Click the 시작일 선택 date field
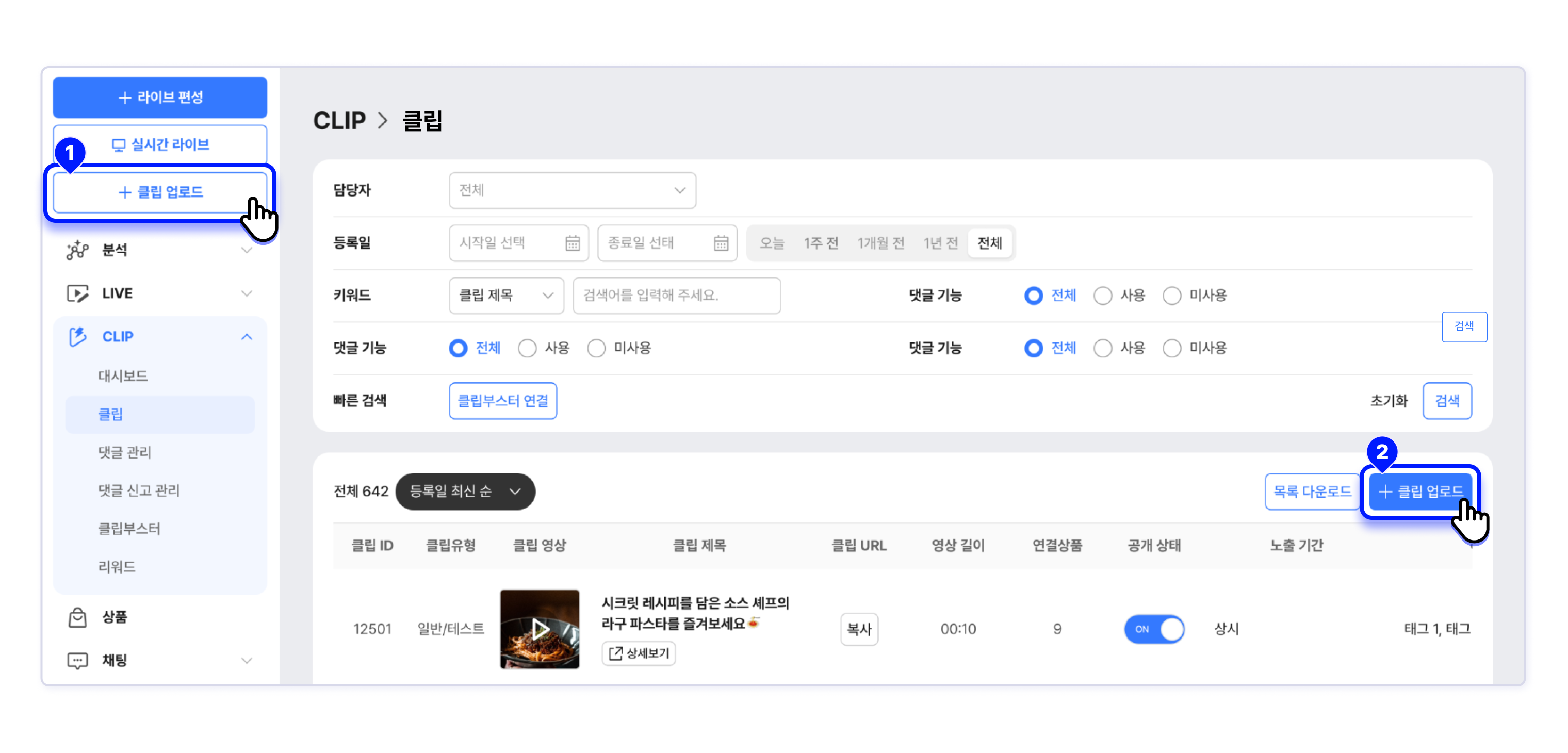Viewport: 1568px width, 753px height. pos(518,243)
